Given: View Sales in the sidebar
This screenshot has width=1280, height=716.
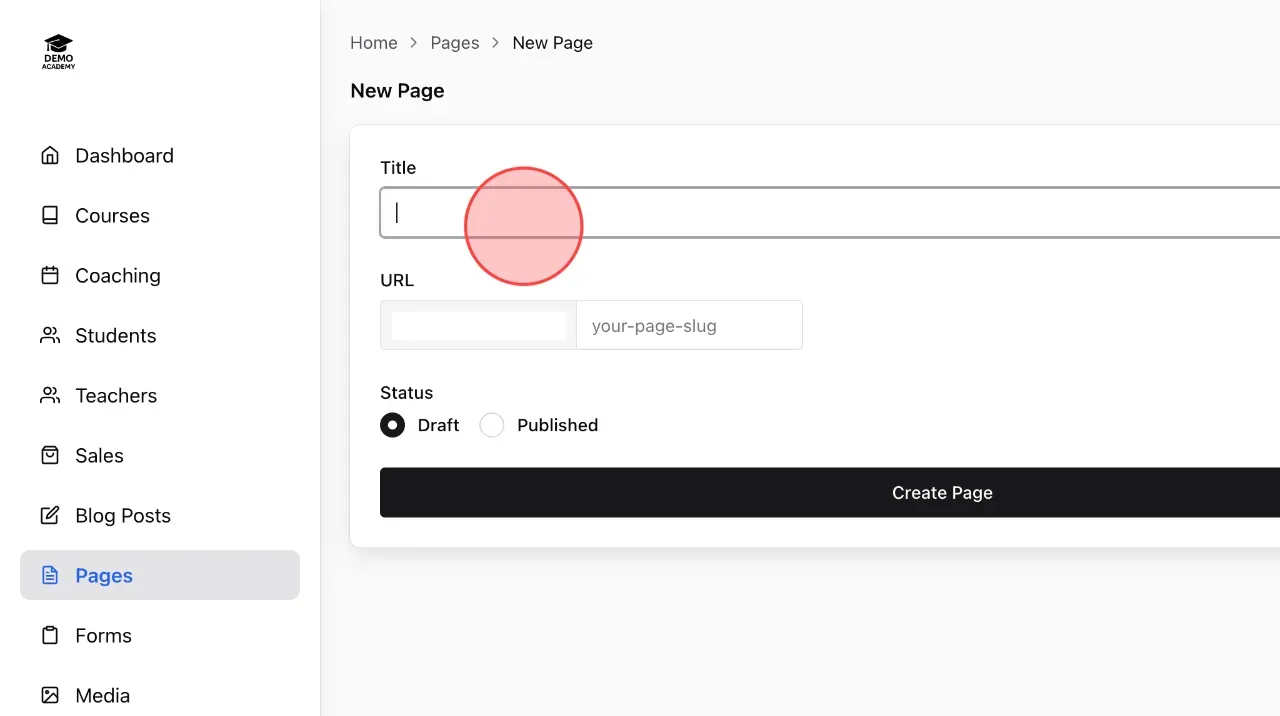Looking at the screenshot, I should (160, 455).
